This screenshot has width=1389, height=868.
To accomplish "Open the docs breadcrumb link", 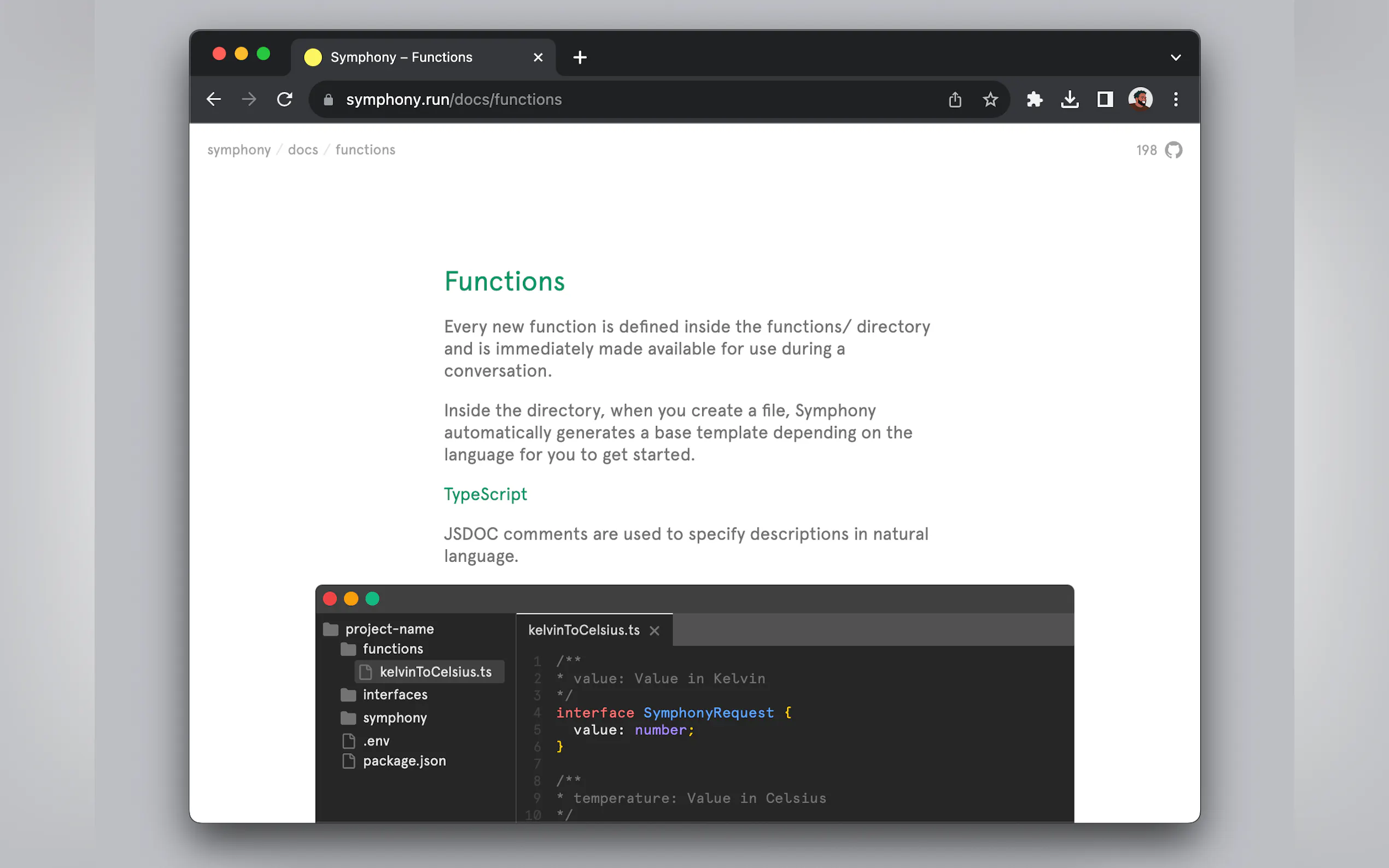I will tap(303, 150).
